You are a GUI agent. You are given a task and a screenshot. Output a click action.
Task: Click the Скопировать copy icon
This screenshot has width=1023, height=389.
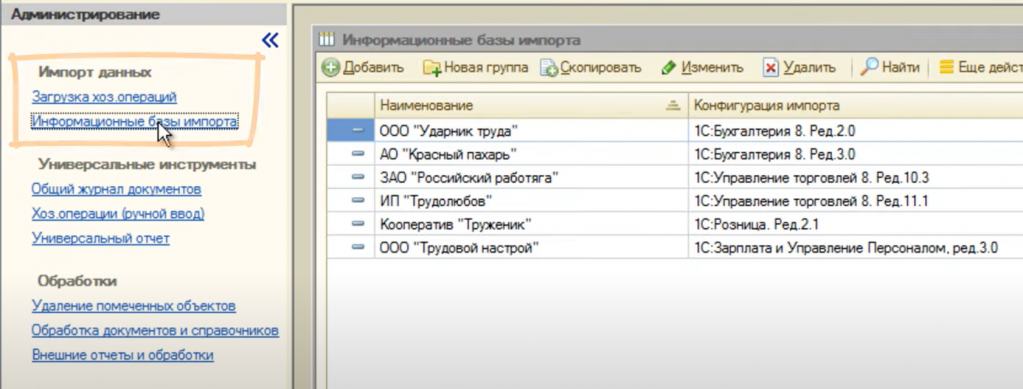(549, 68)
